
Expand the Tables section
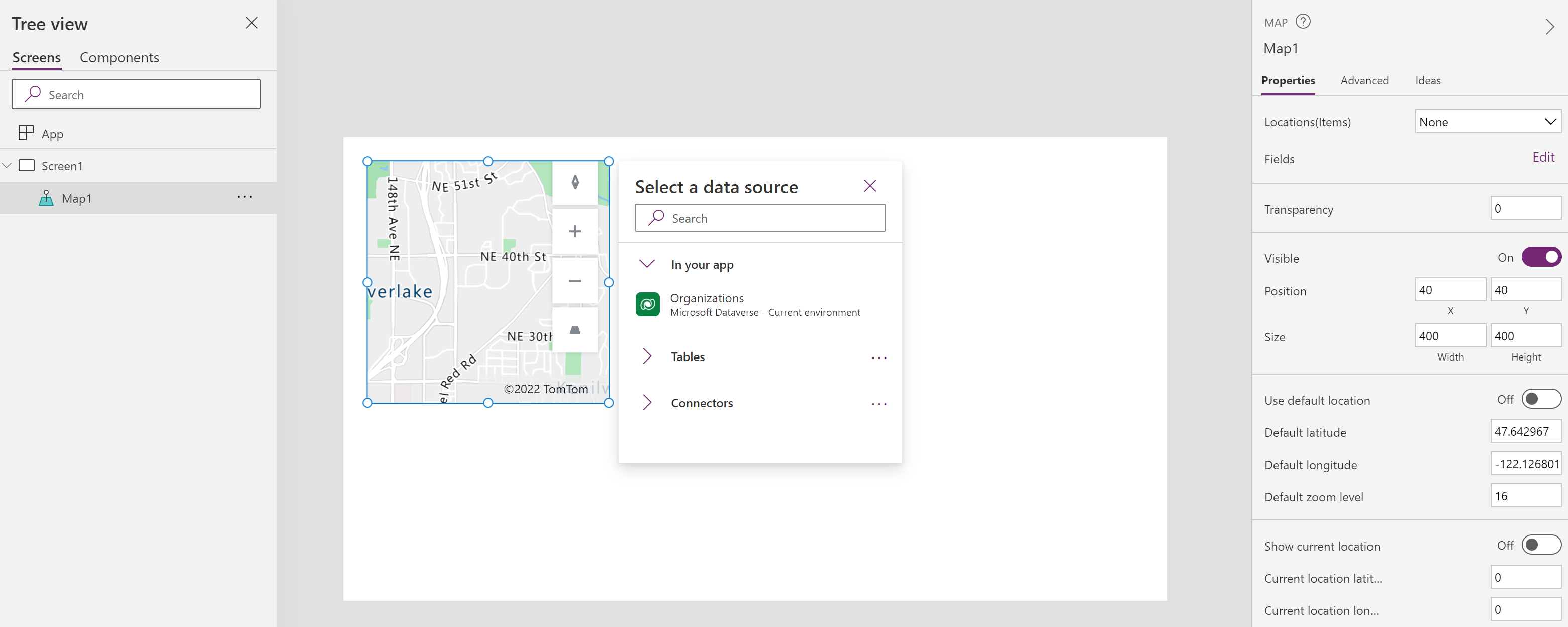[x=647, y=356]
